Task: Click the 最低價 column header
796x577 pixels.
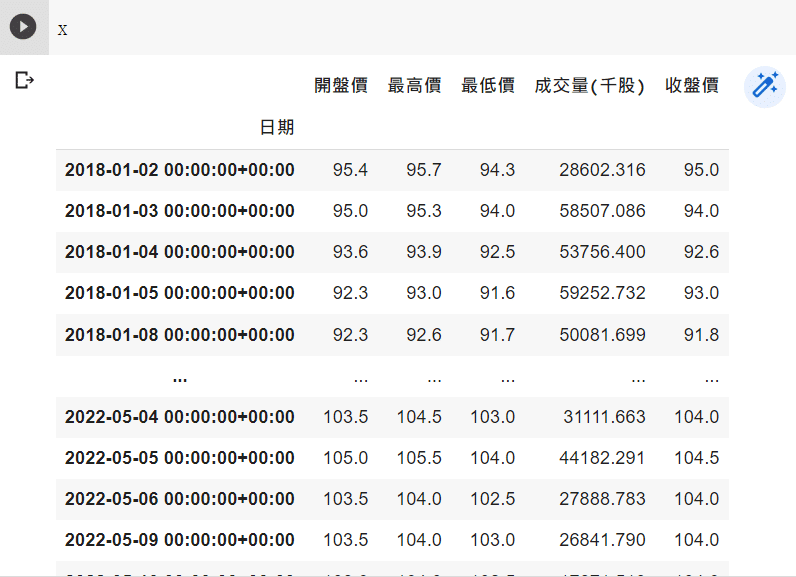Action: point(488,86)
